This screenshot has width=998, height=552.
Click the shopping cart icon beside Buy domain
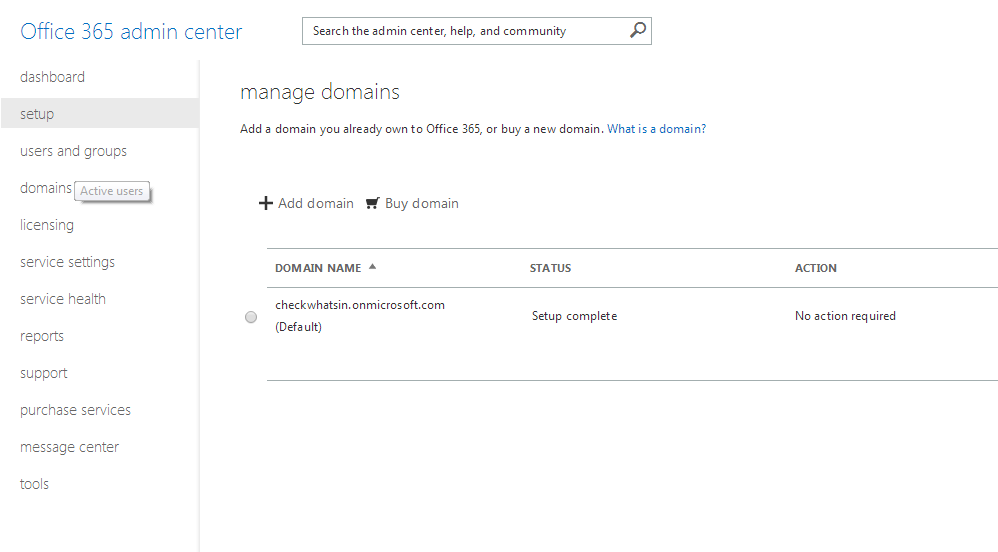point(372,203)
